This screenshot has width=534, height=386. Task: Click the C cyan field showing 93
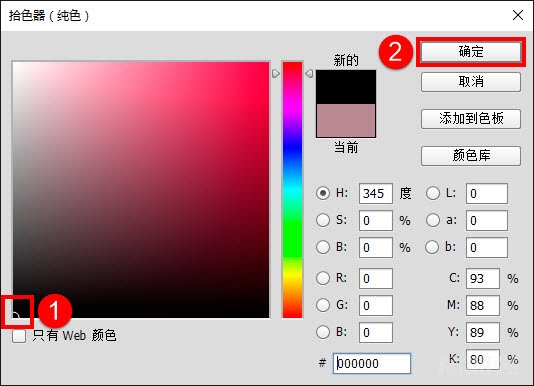(x=483, y=278)
